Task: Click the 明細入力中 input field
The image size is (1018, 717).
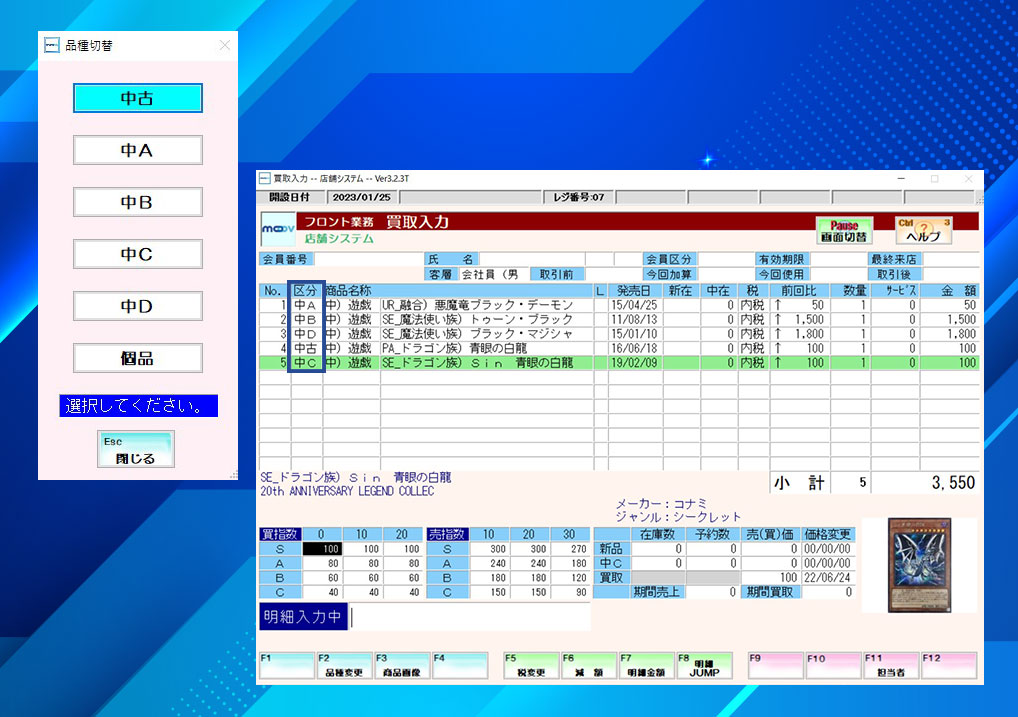Action: pos(470,617)
